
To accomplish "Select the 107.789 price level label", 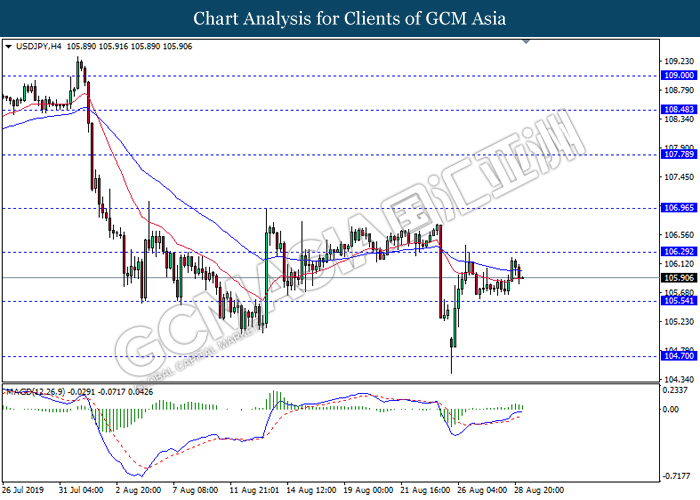I will pyautogui.click(x=679, y=154).
